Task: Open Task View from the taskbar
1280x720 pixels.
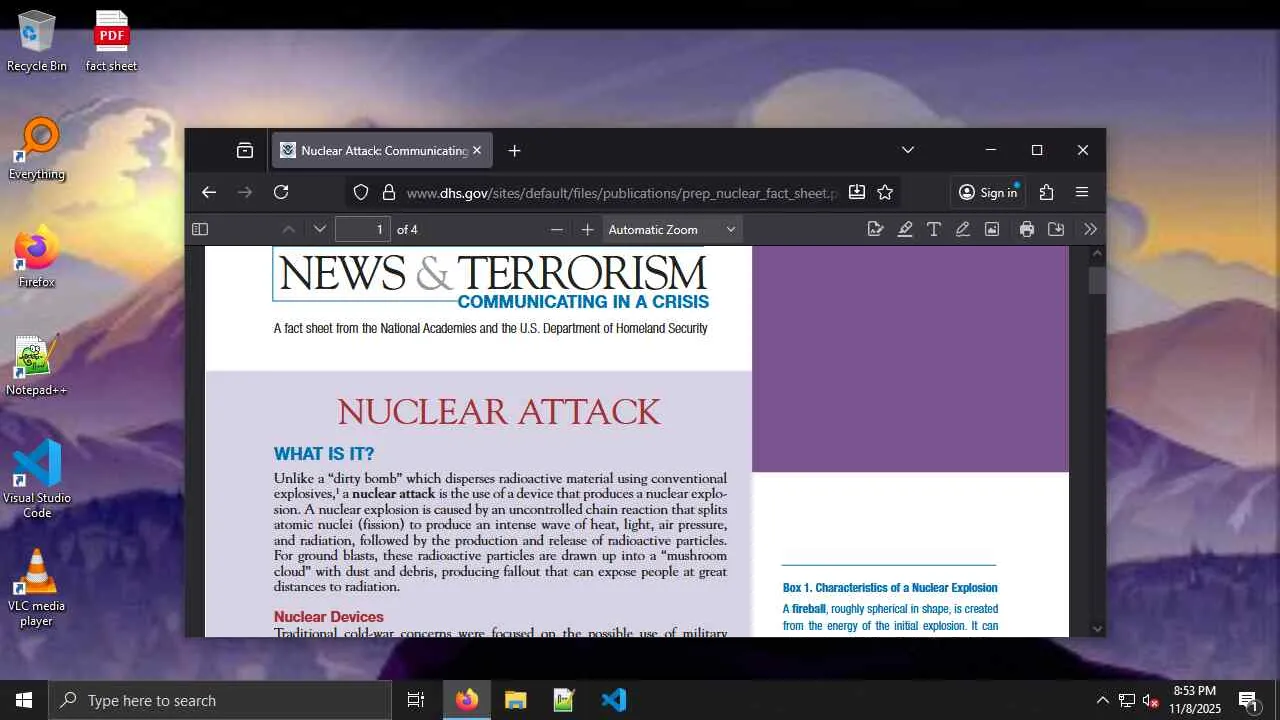Action: point(416,700)
